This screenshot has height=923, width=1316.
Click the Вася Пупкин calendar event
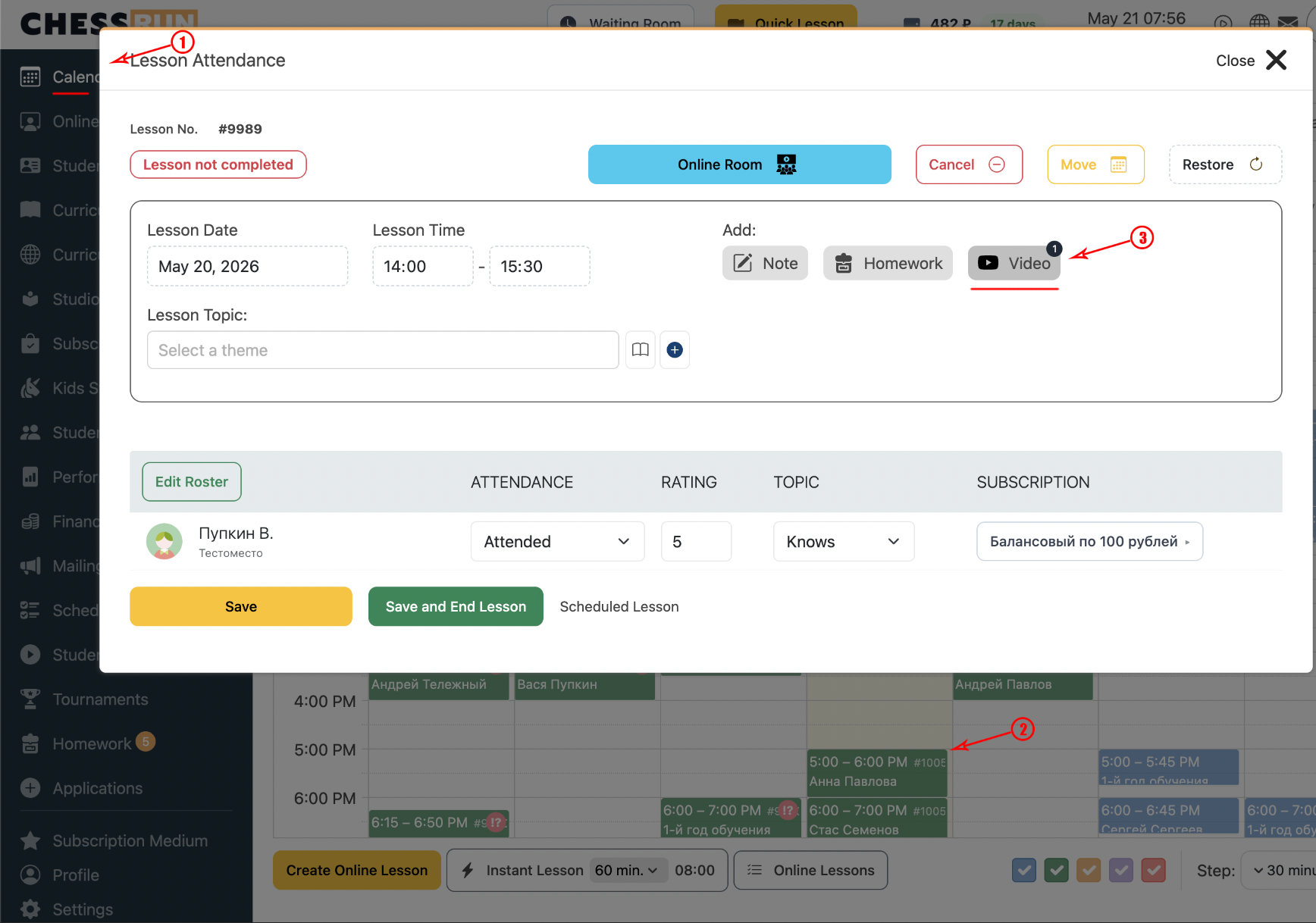(584, 686)
